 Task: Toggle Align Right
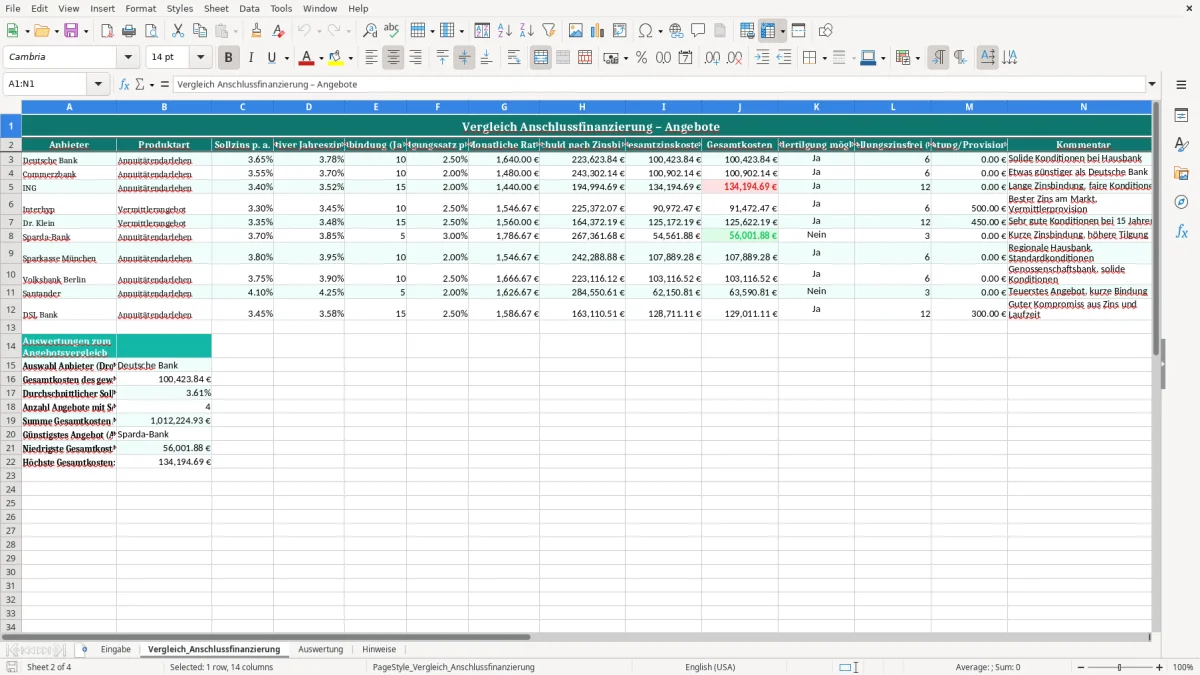coord(415,58)
